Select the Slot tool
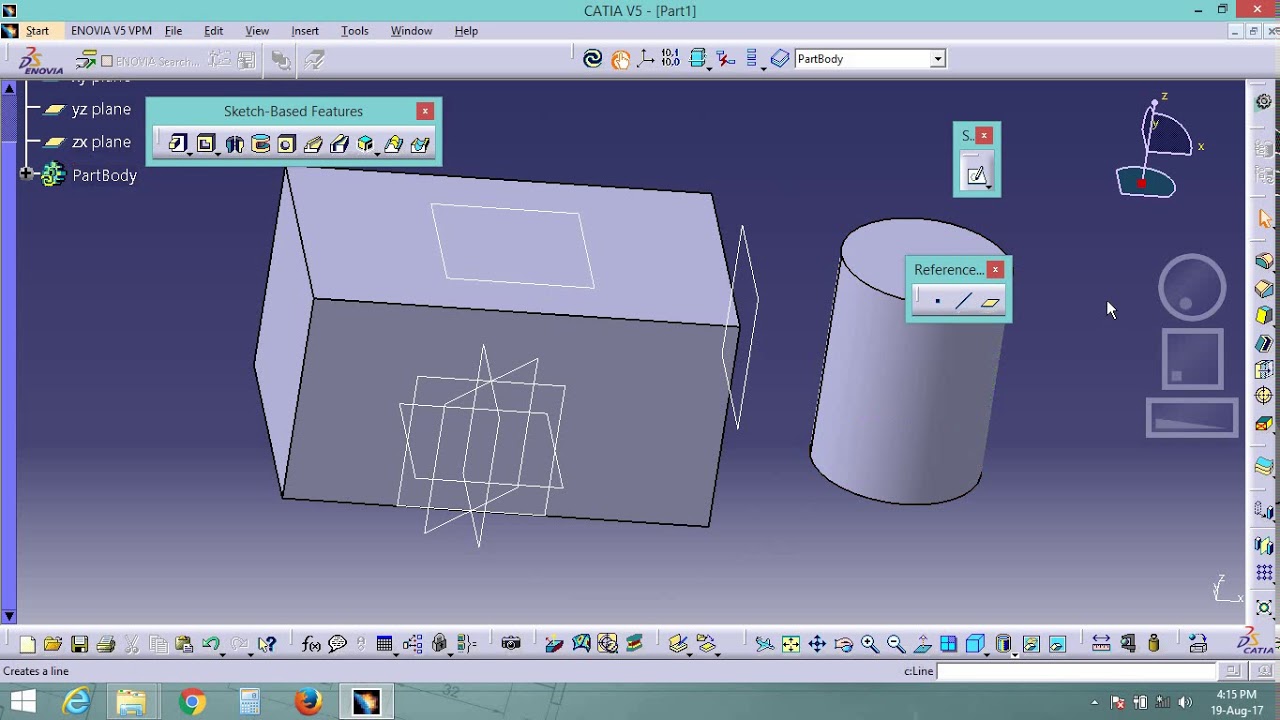The width and height of the screenshot is (1280, 720). (x=339, y=144)
